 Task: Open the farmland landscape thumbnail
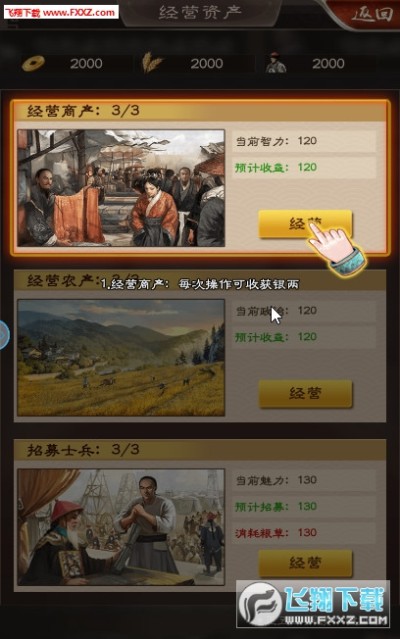(x=121, y=358)
